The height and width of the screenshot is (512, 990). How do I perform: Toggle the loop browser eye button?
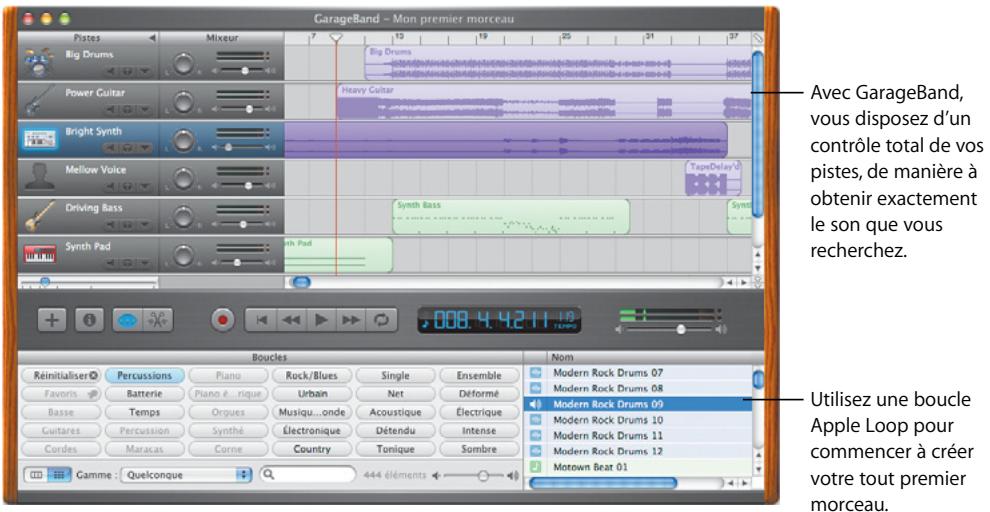(127, 320)
